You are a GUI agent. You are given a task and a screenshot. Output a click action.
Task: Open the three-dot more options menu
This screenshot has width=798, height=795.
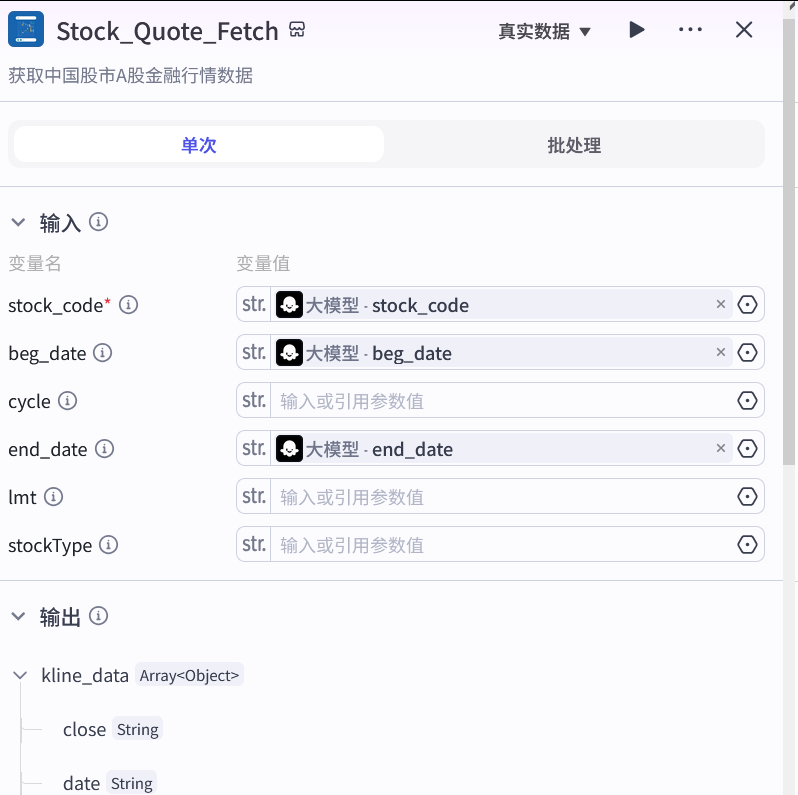click(690, 30)
